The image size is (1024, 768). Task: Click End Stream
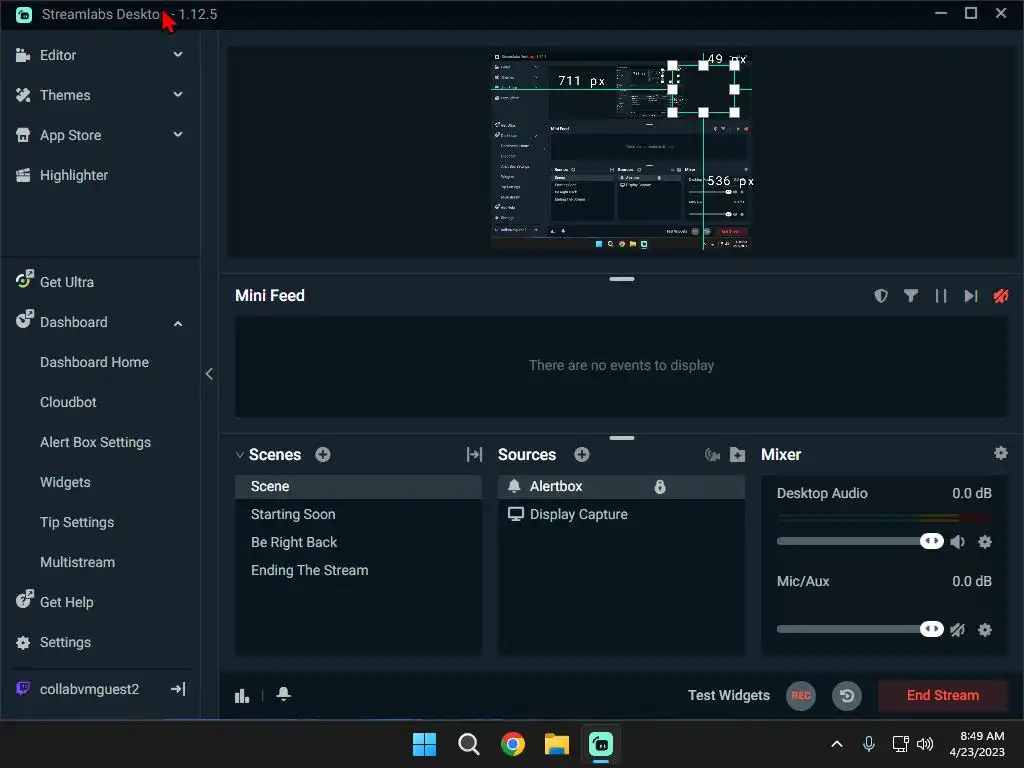click(942, 696)
